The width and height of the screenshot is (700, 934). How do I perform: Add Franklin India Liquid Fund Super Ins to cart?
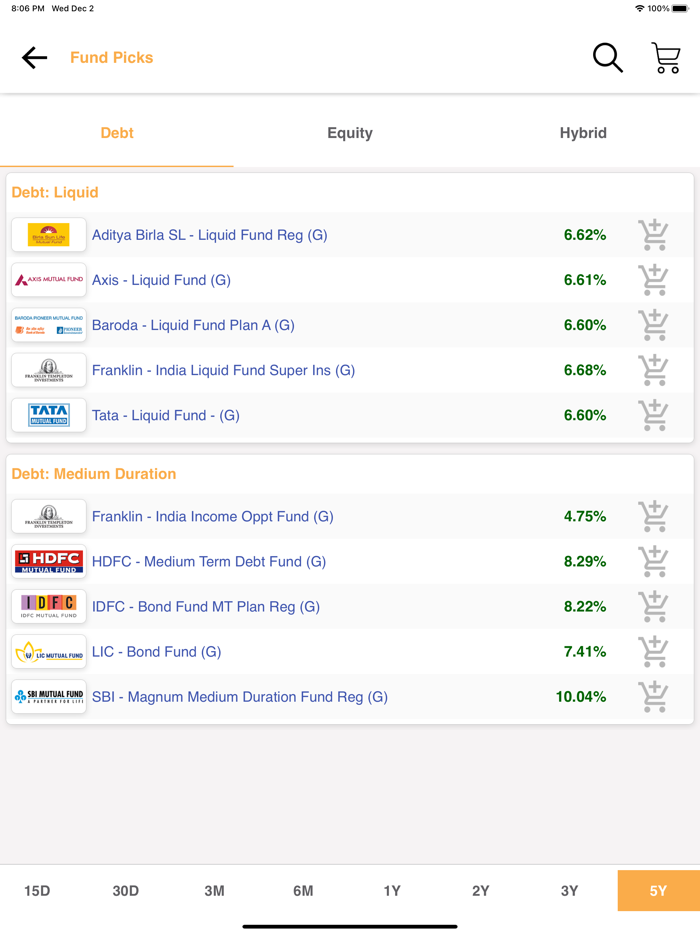pos(654,370)
